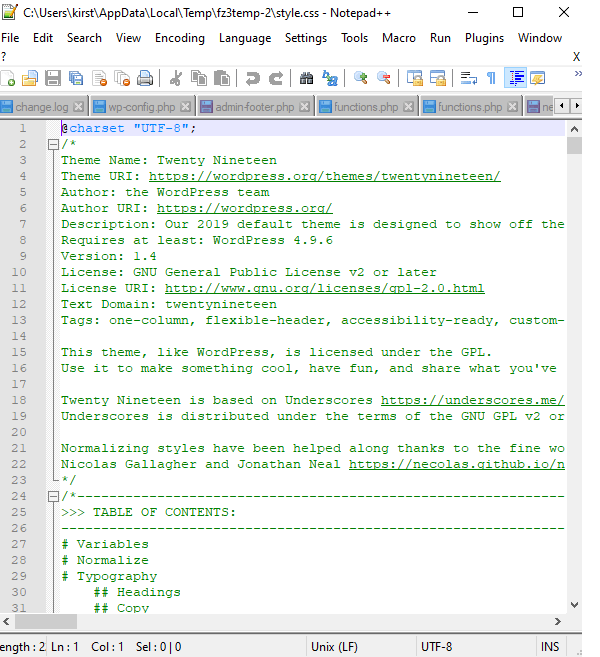Open the Run menu
Screen dimensions: 600x657
(440, 38)
